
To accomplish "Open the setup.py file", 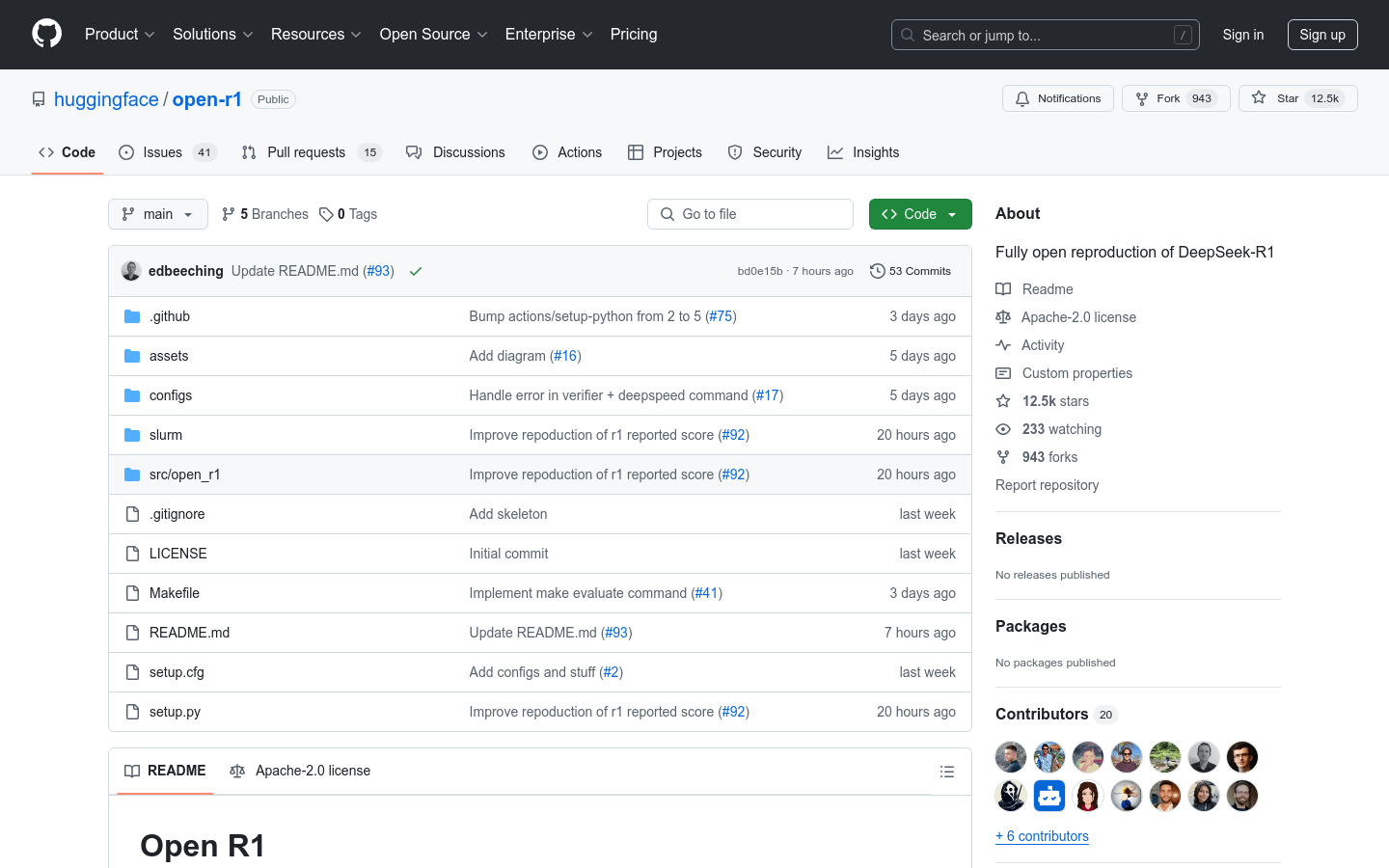I will (176, 712).
